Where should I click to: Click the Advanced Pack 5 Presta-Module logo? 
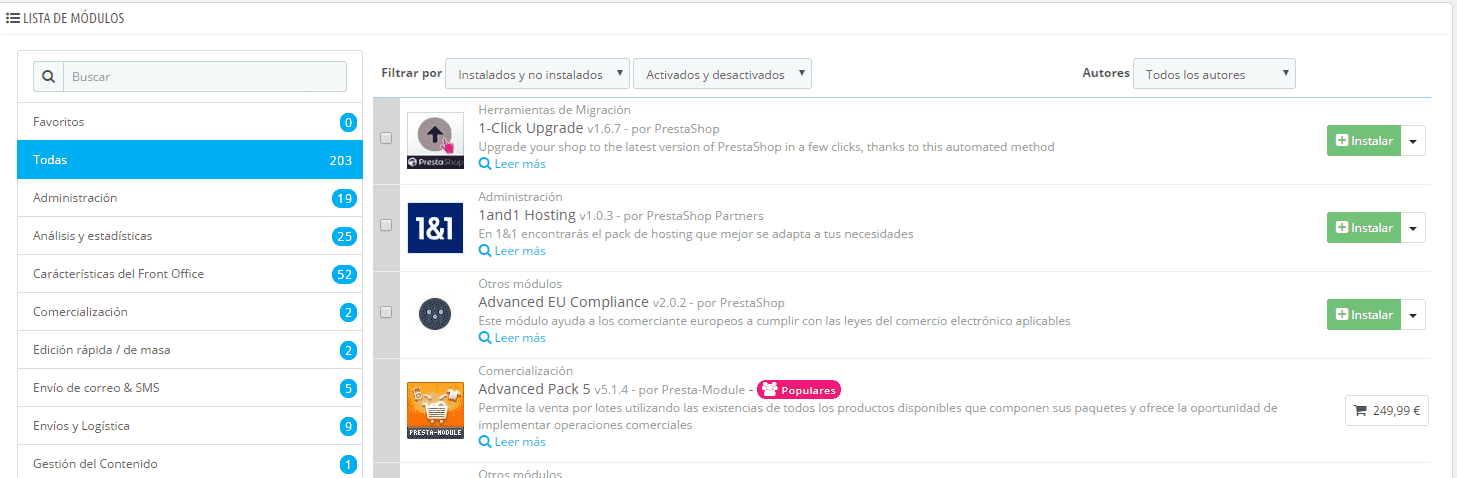436,410
